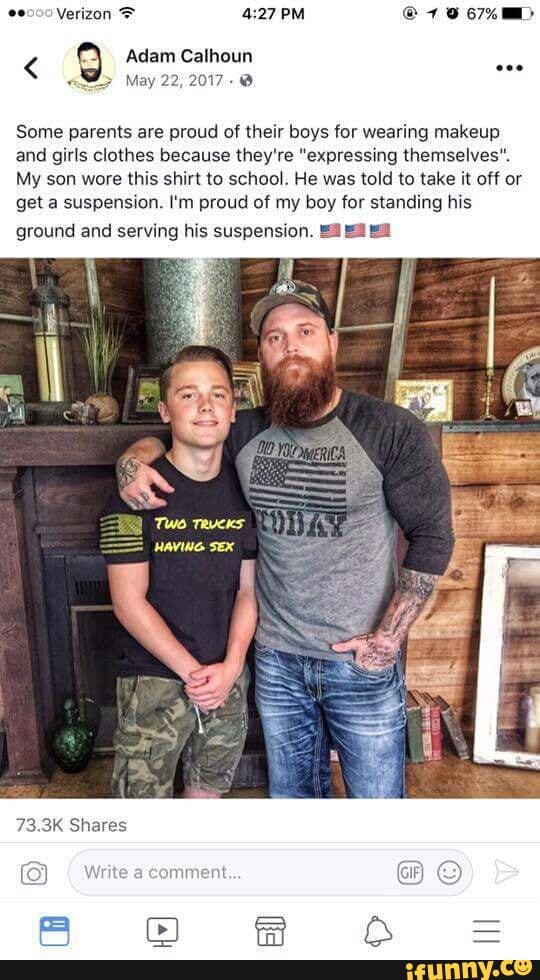Tap the back arrow chevron
540x980 pixels.
point(32,68)
